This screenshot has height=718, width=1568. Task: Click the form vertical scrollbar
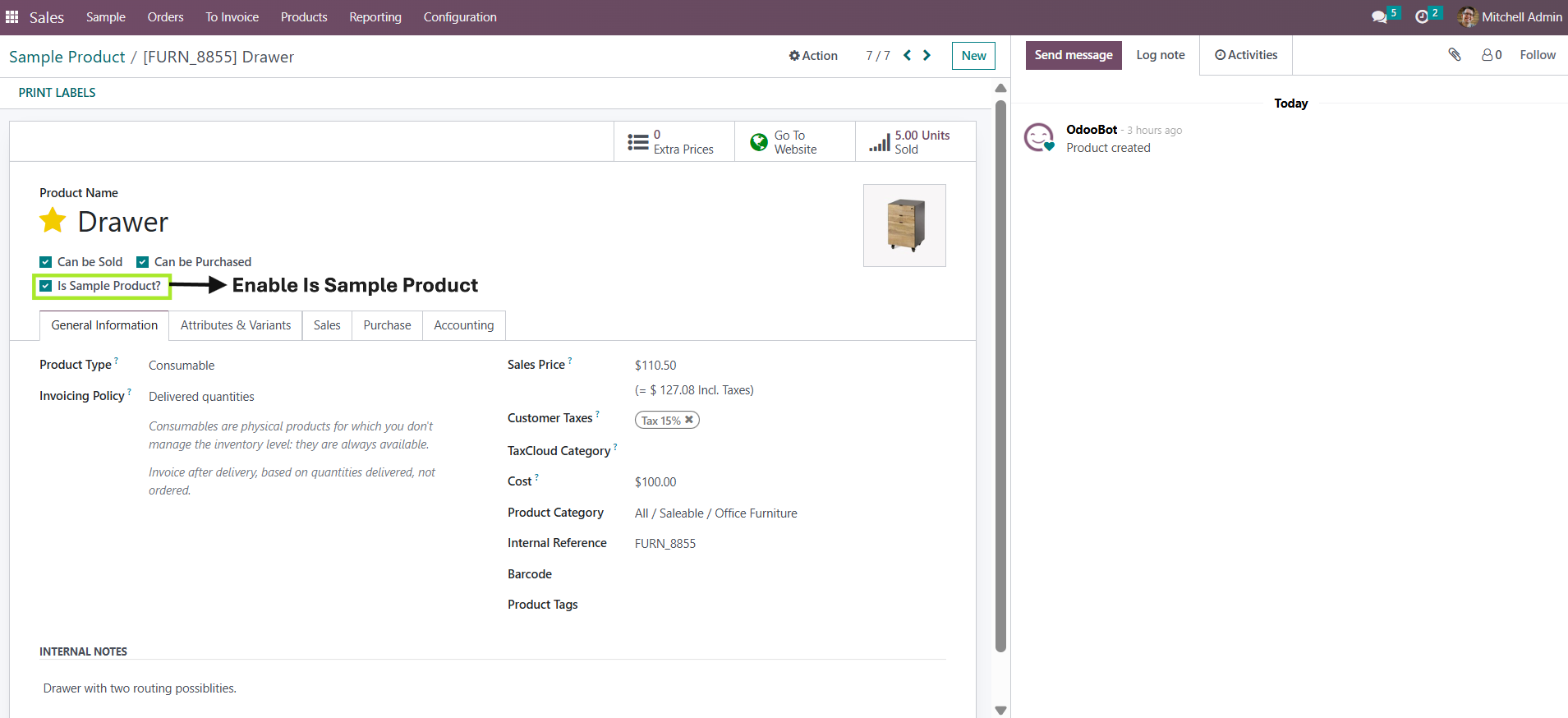(x=1000, y=375)
